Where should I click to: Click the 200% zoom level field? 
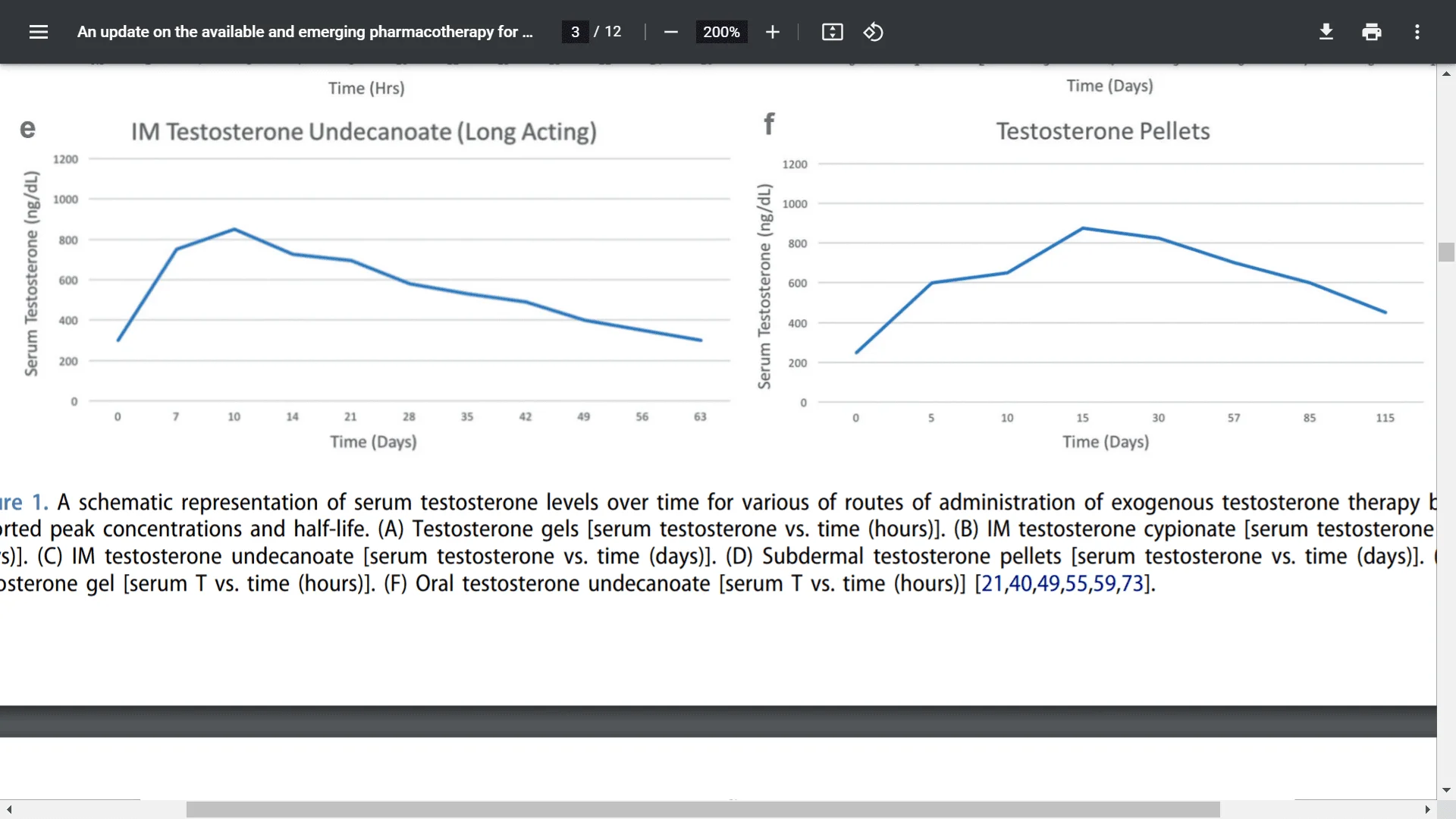click(x=721, y=32)
